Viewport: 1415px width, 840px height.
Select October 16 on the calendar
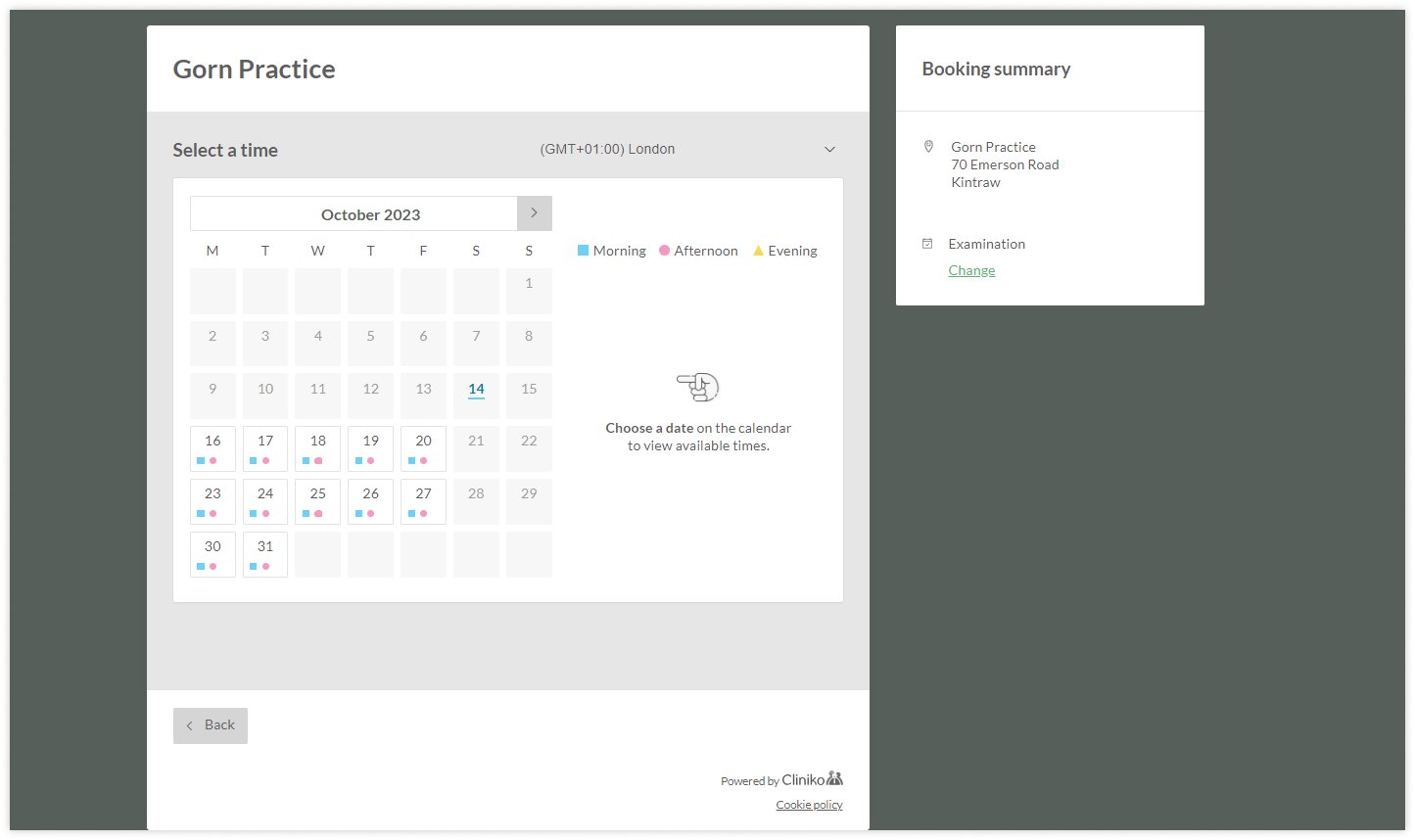[x=212, y=447]
